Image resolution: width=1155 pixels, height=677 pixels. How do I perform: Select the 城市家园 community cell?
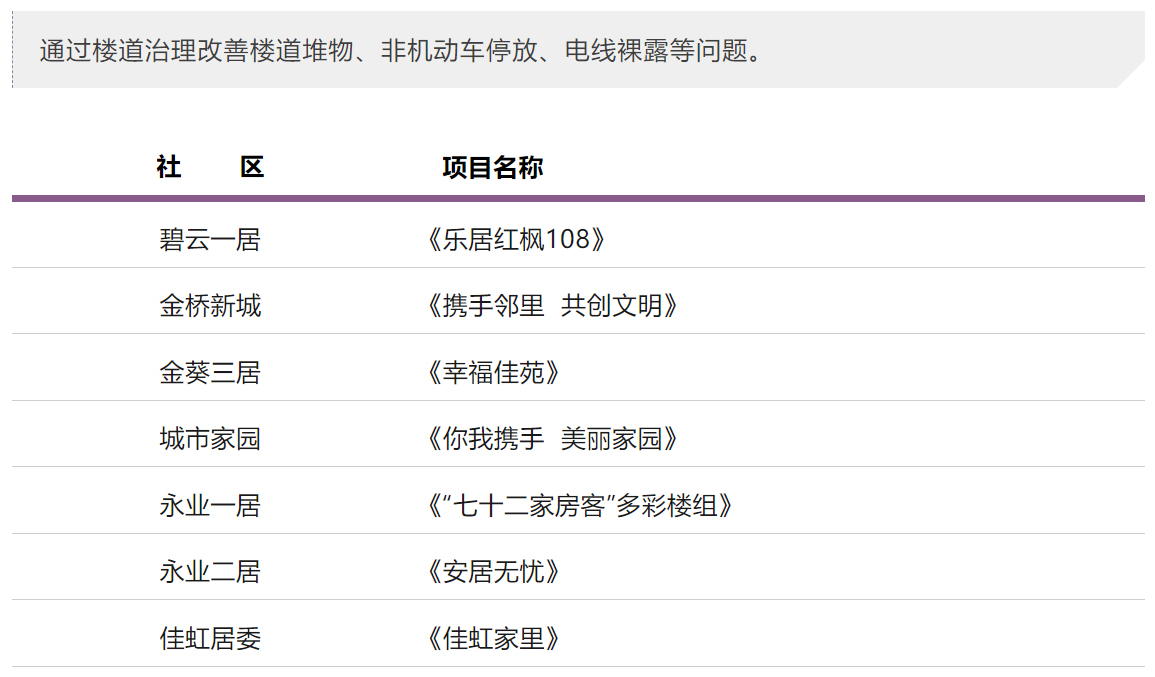pyautogui.click(x=210, y=439)
